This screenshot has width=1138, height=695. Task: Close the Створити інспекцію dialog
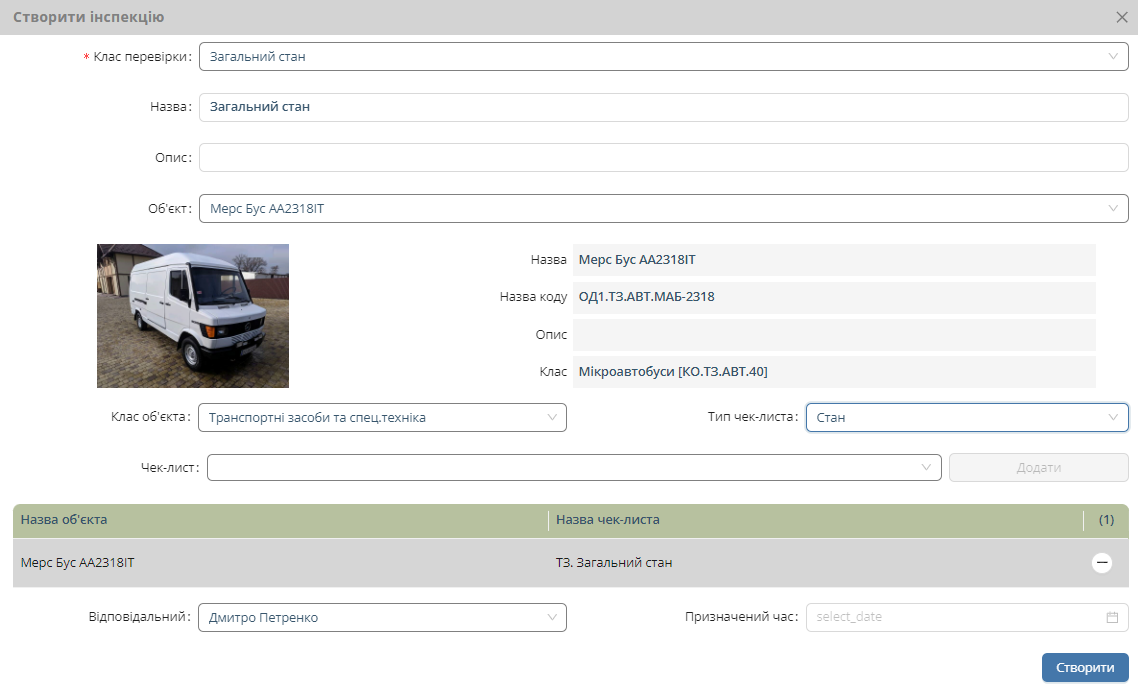point(1124,17)
